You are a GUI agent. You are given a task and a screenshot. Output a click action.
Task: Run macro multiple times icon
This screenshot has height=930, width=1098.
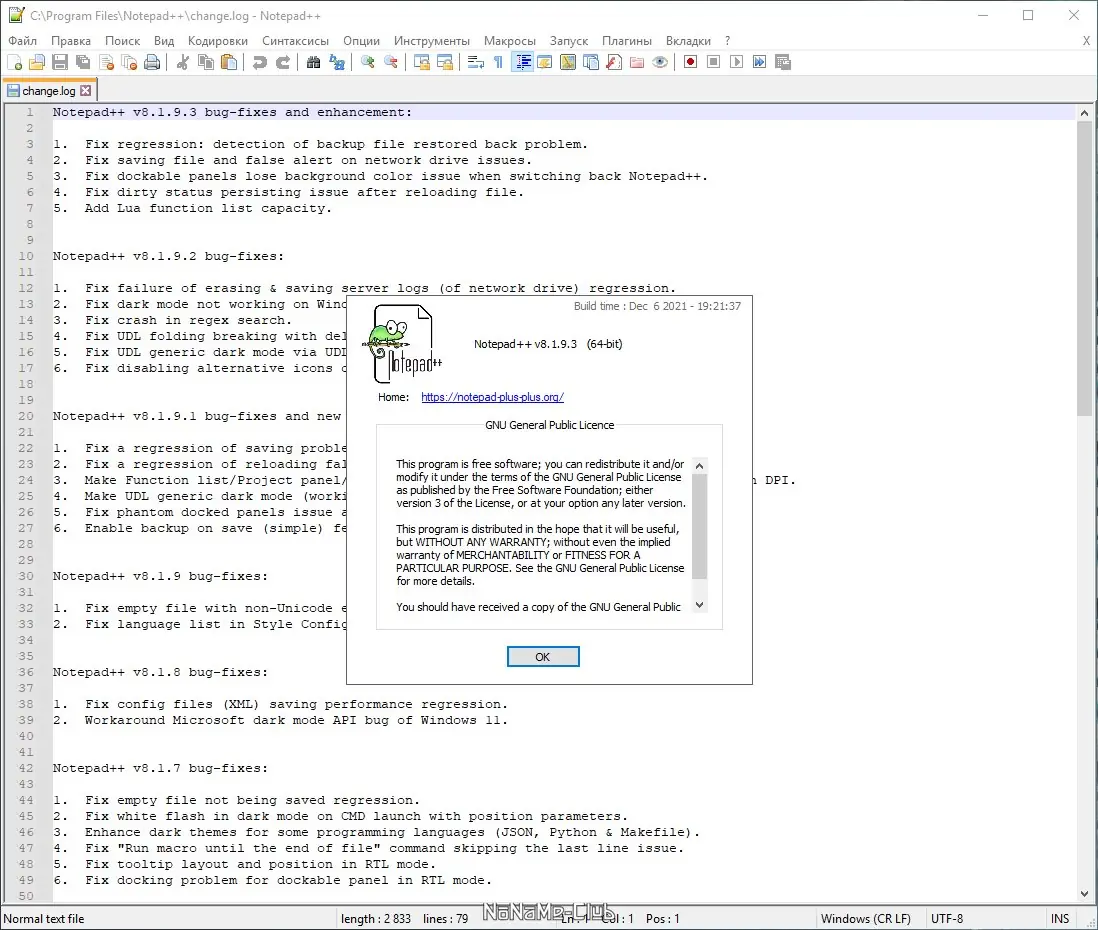point(760,62)
